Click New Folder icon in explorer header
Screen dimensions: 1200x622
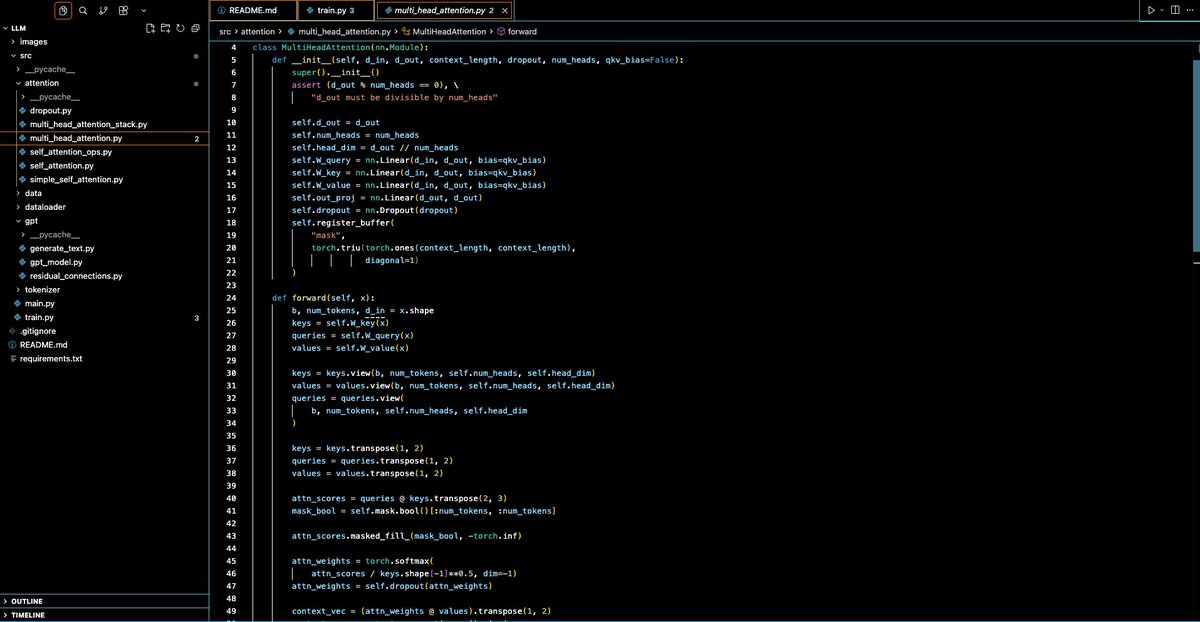tap(166, 29)
